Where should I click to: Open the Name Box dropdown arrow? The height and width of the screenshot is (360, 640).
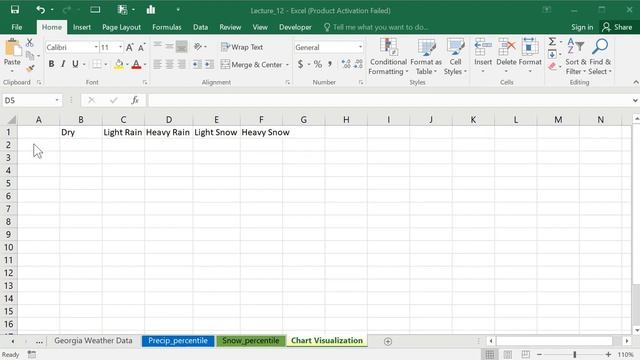(57, 100)
